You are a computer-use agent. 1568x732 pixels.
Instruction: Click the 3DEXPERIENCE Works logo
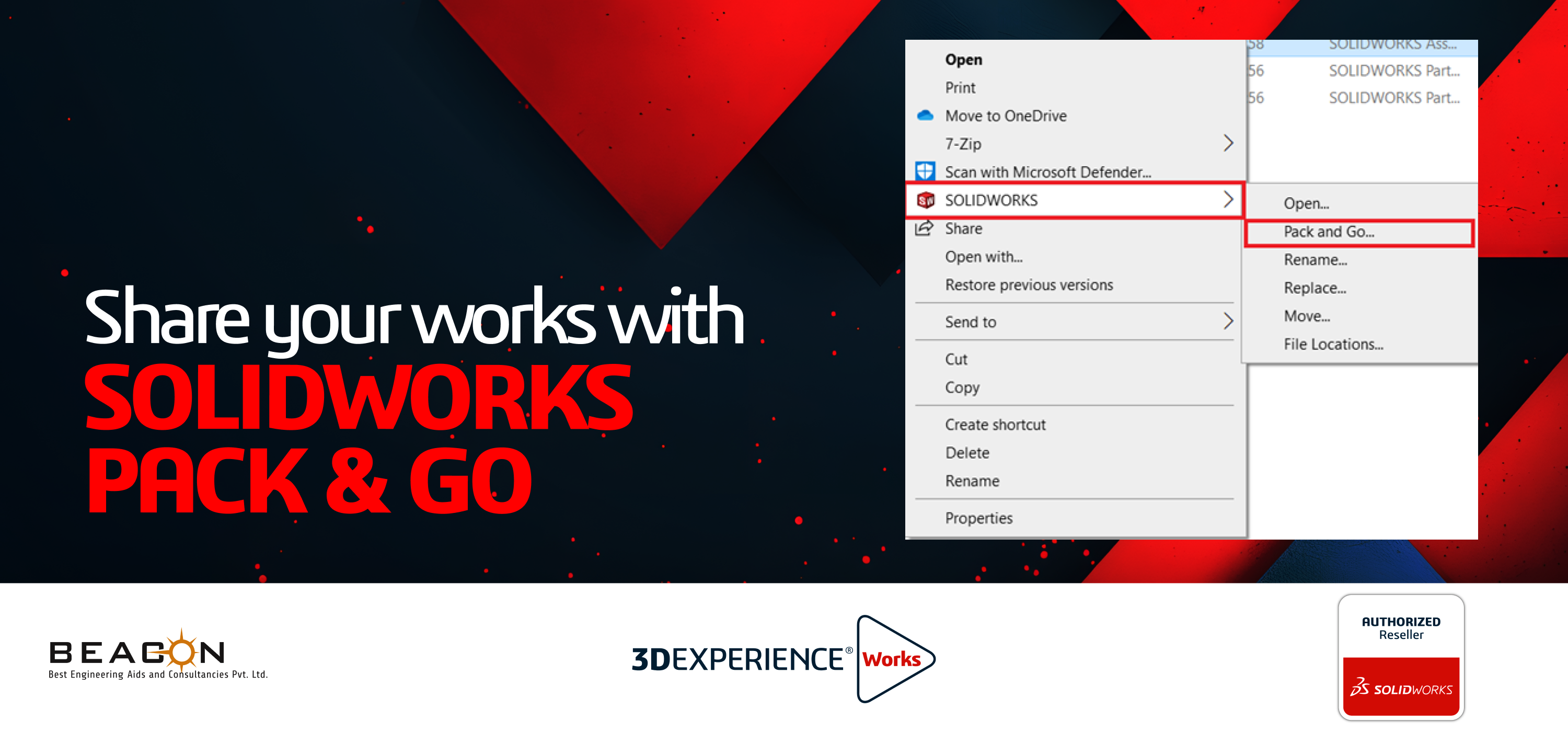(x=783, y=659)
